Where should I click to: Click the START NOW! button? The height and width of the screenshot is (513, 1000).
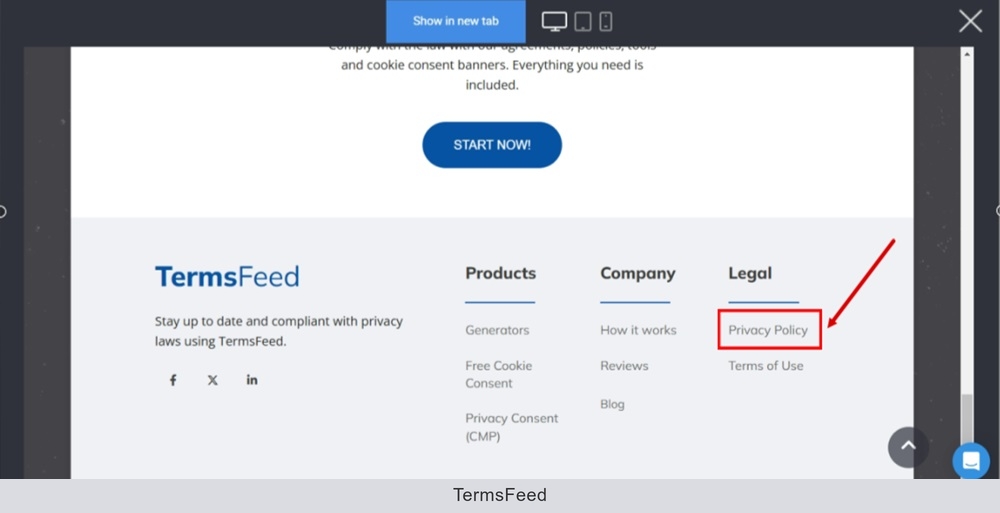coord(492,145)
